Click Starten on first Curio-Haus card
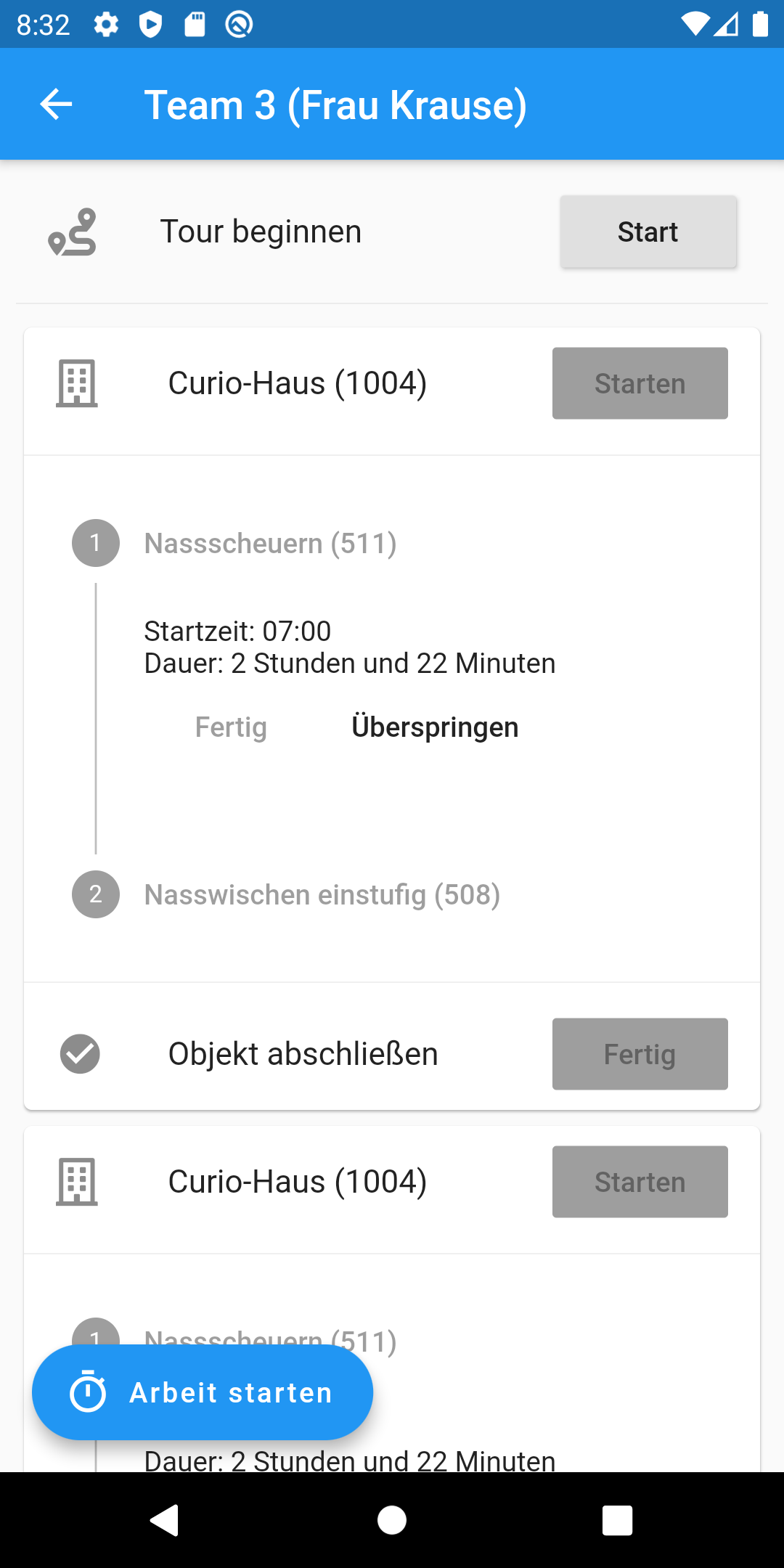The image size is (784, 1568). click(640, 383)
